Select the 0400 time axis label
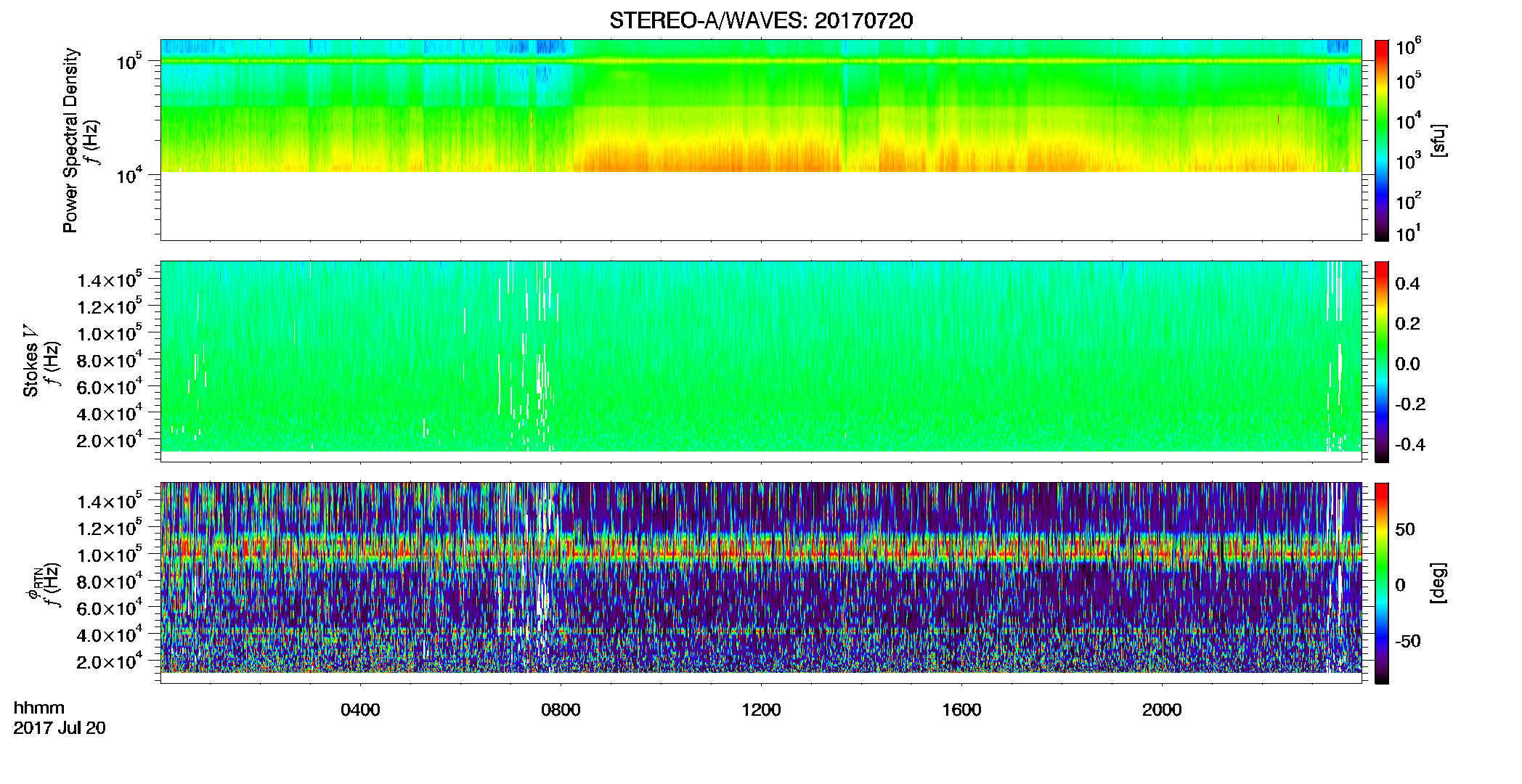Screen dimensions: 1522x784 coord(360,710)
